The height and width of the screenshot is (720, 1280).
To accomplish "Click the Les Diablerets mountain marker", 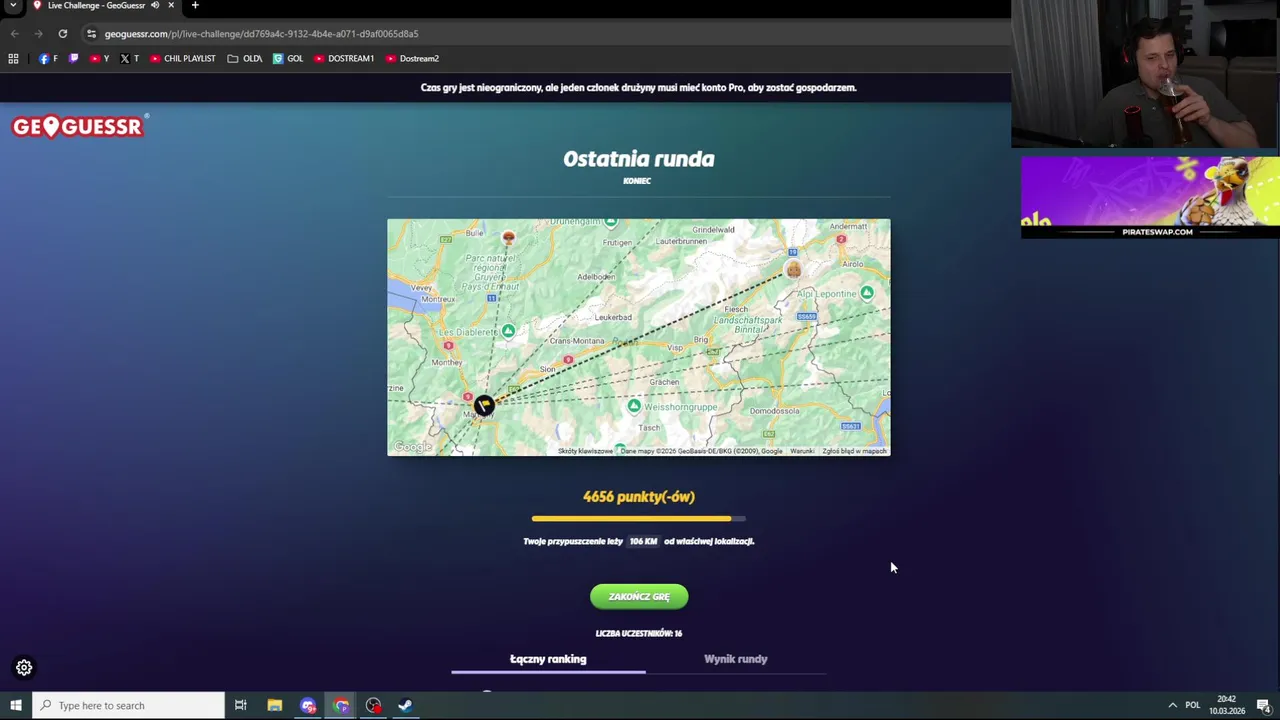I will tap(508, 331).
